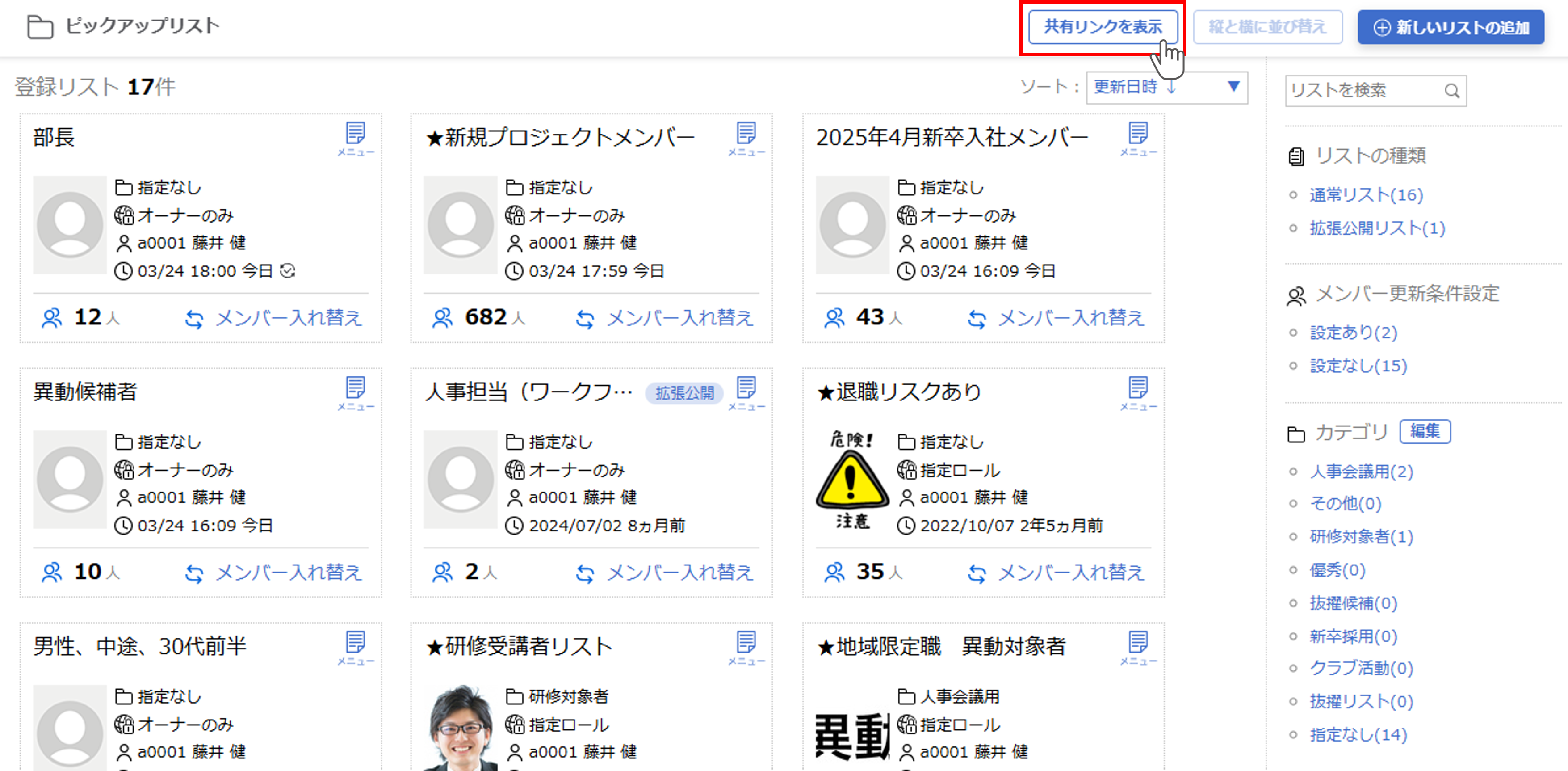
Task: Click the search magnifier icon
Action: [1452, 91]
